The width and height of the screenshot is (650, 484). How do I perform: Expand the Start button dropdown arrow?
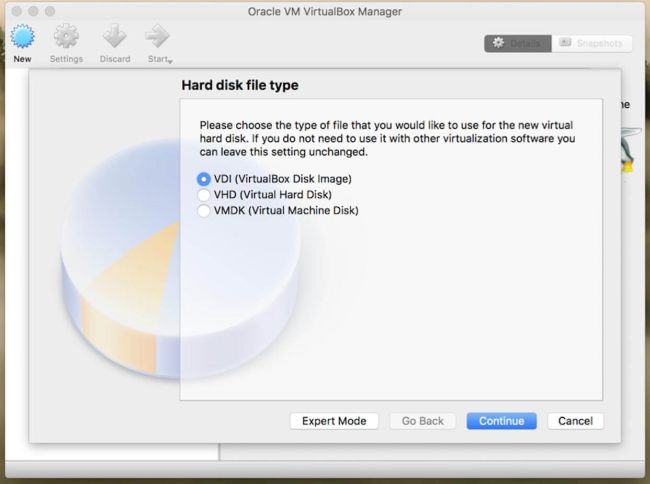(x=170, y=62)
